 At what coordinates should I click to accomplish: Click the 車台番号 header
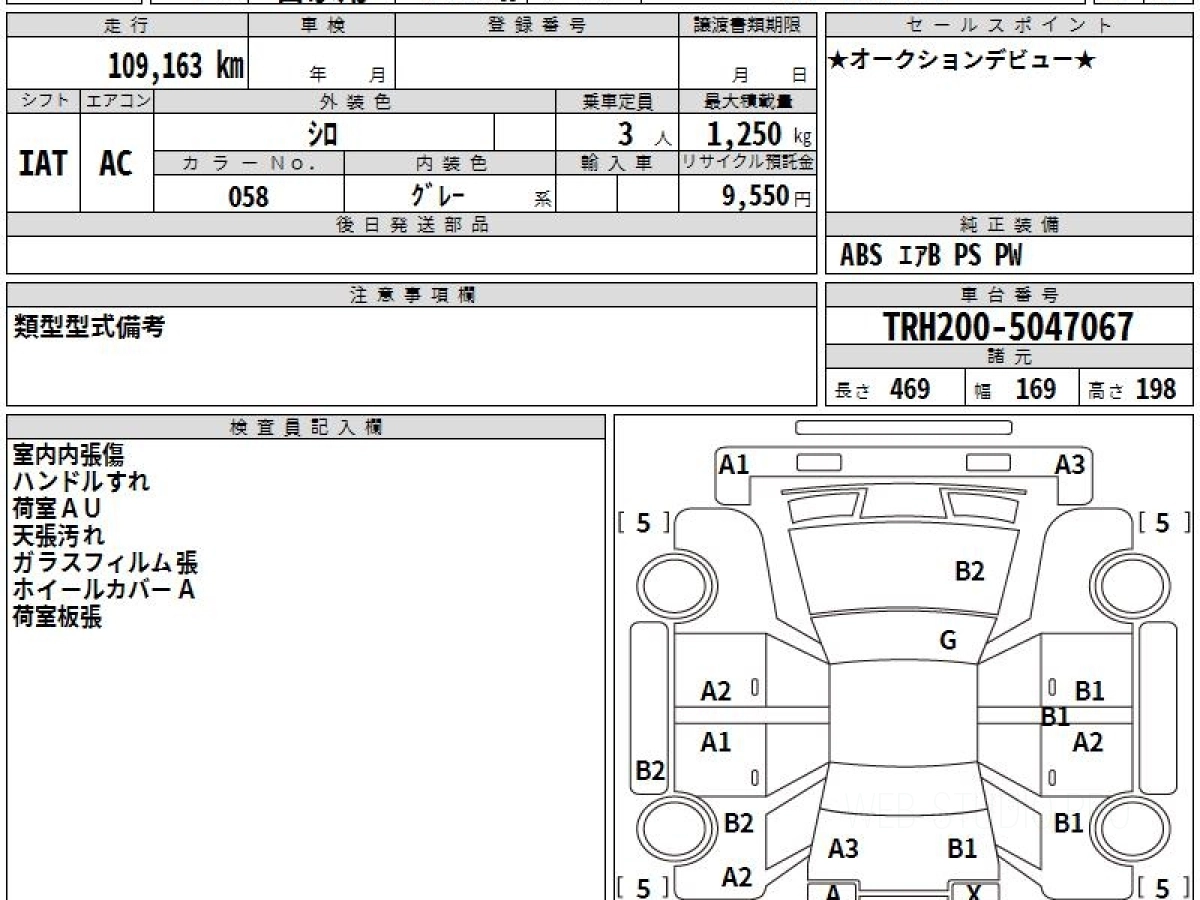point(1010,295)
